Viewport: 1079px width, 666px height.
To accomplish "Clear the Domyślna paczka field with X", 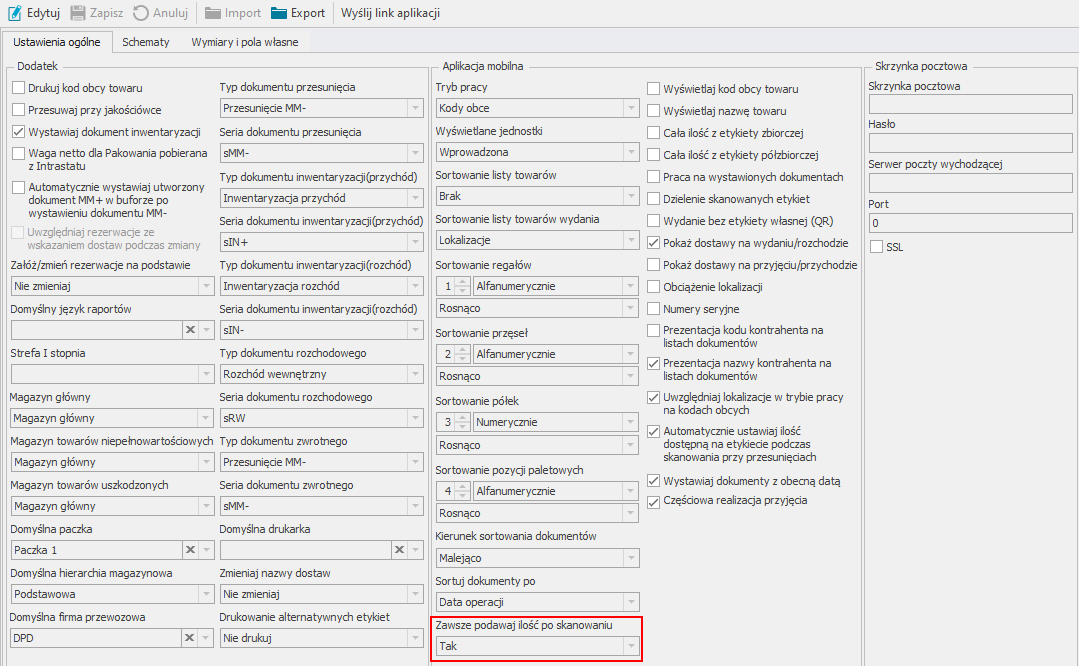I will click(x=189, y=550).
